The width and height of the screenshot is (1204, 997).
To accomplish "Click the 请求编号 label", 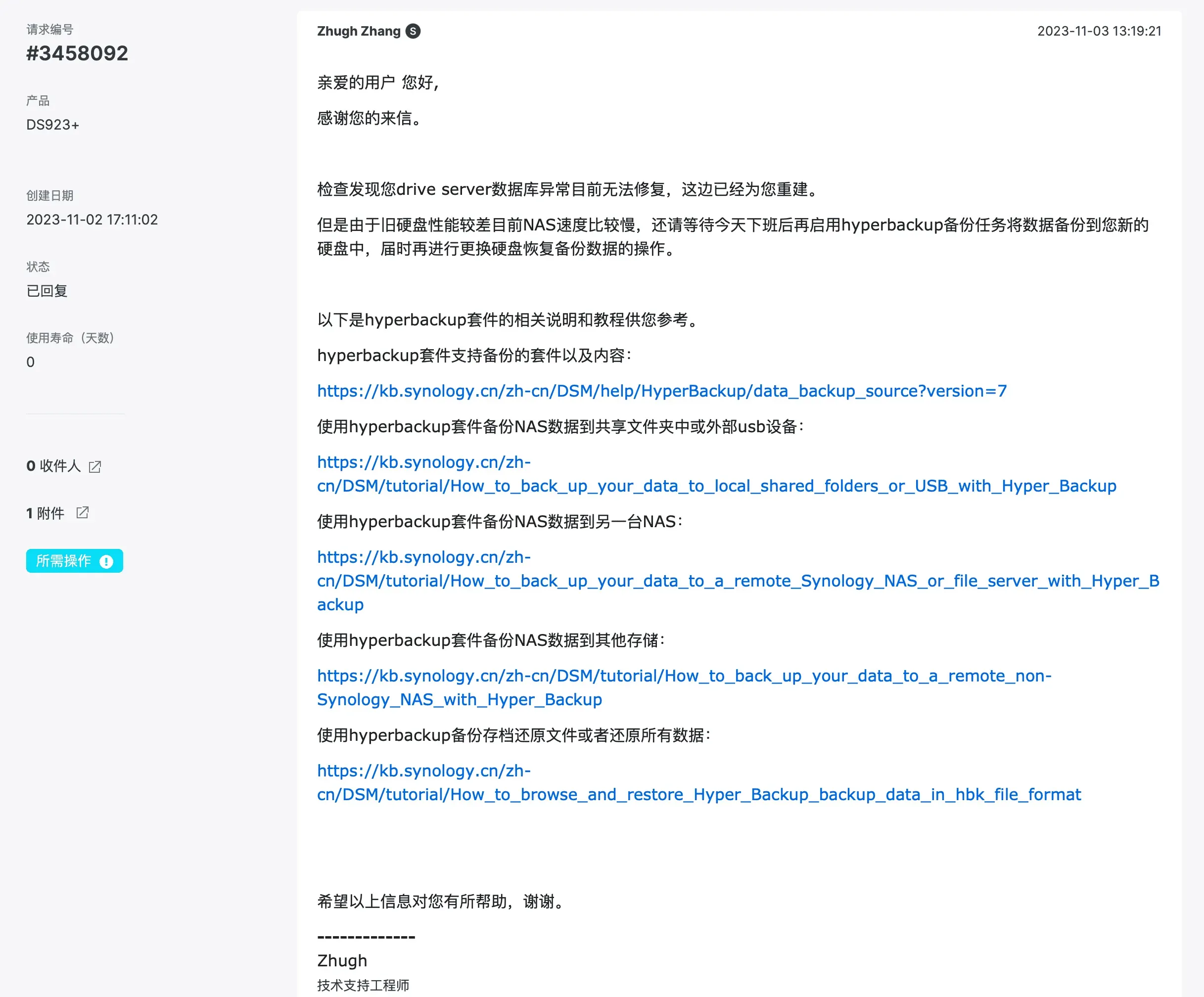I will pos(50,29).
